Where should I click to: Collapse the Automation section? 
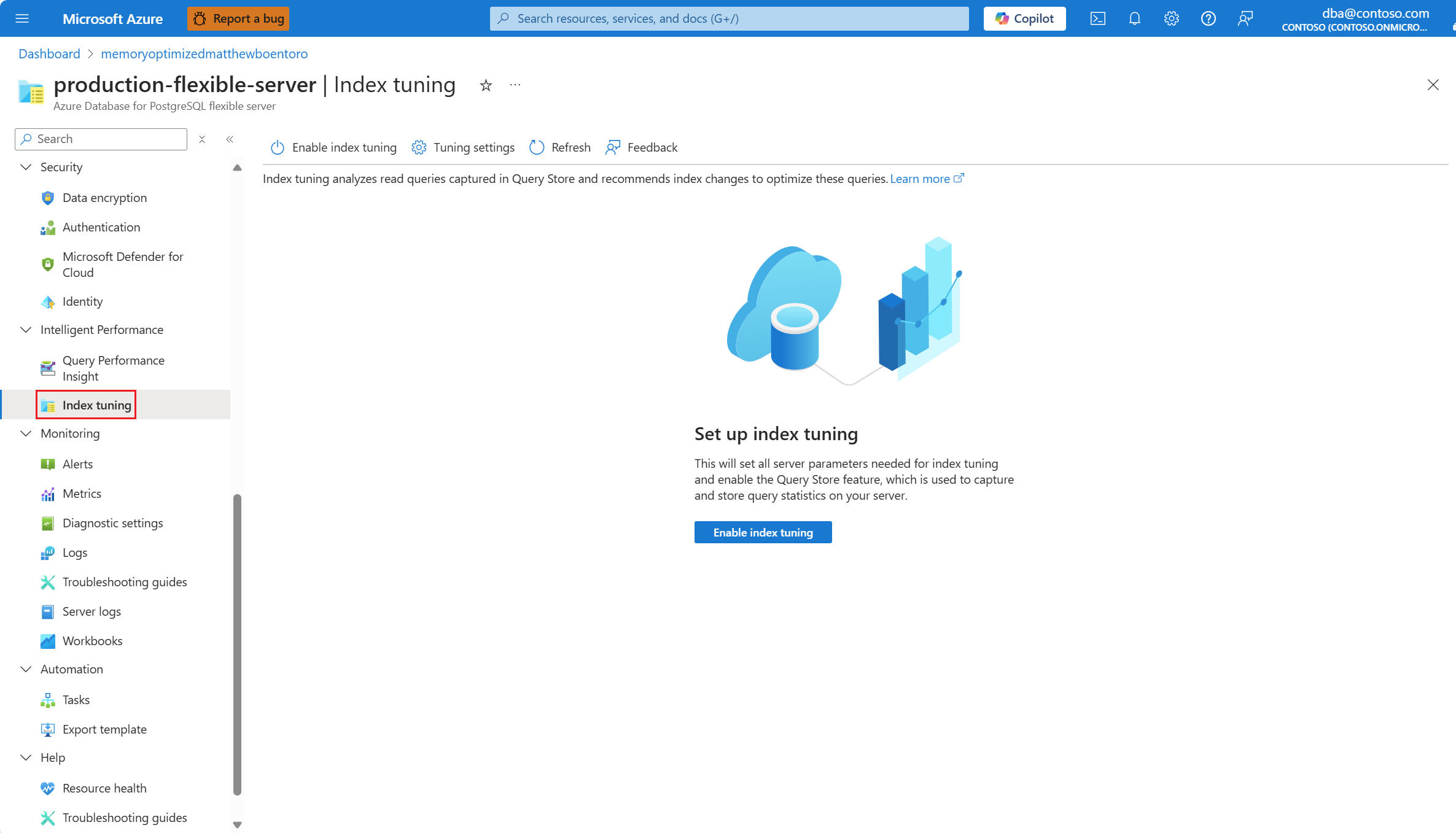[x=26, y=669]
